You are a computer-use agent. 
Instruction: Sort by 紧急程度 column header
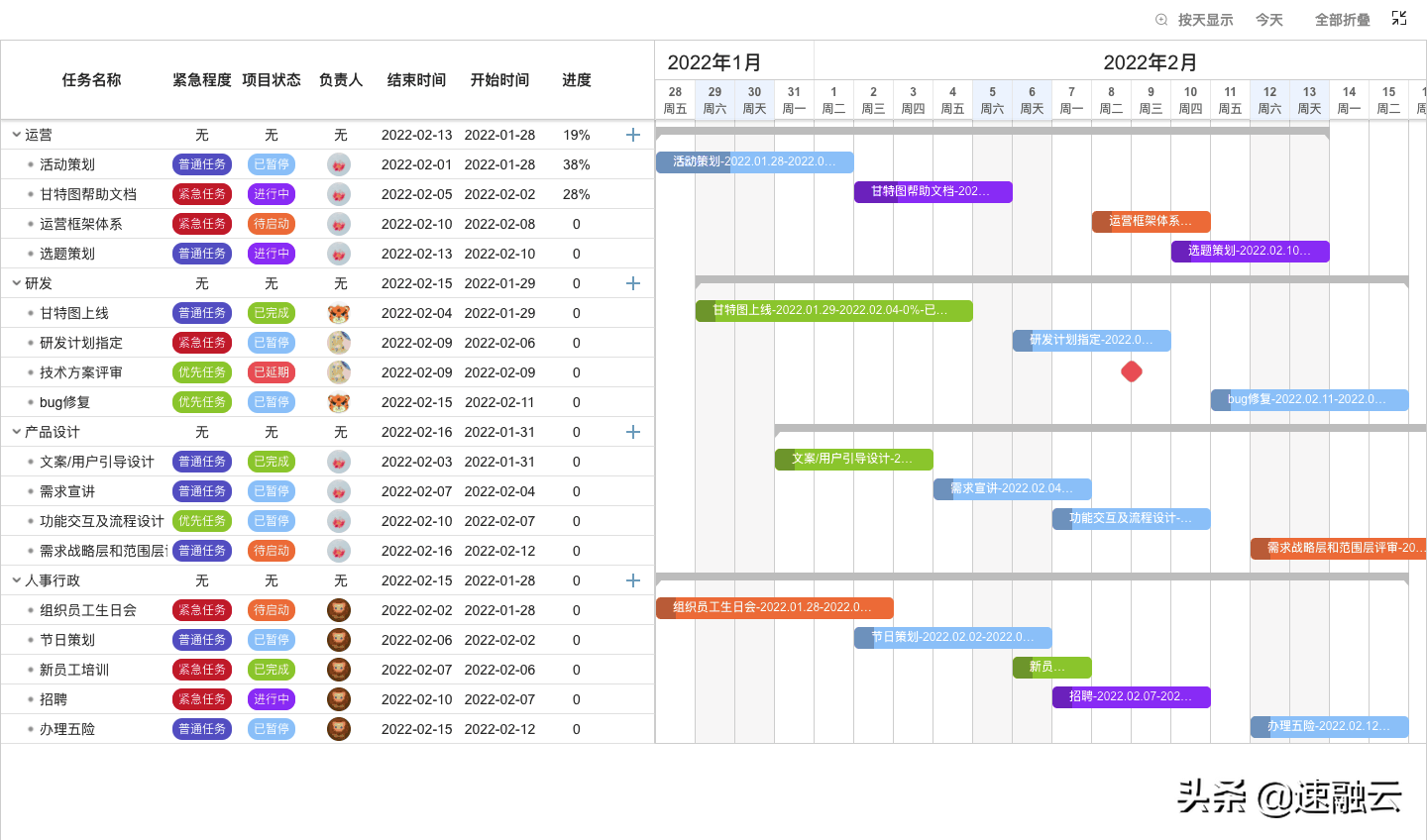pyautogui.click(x=202, y=80)
